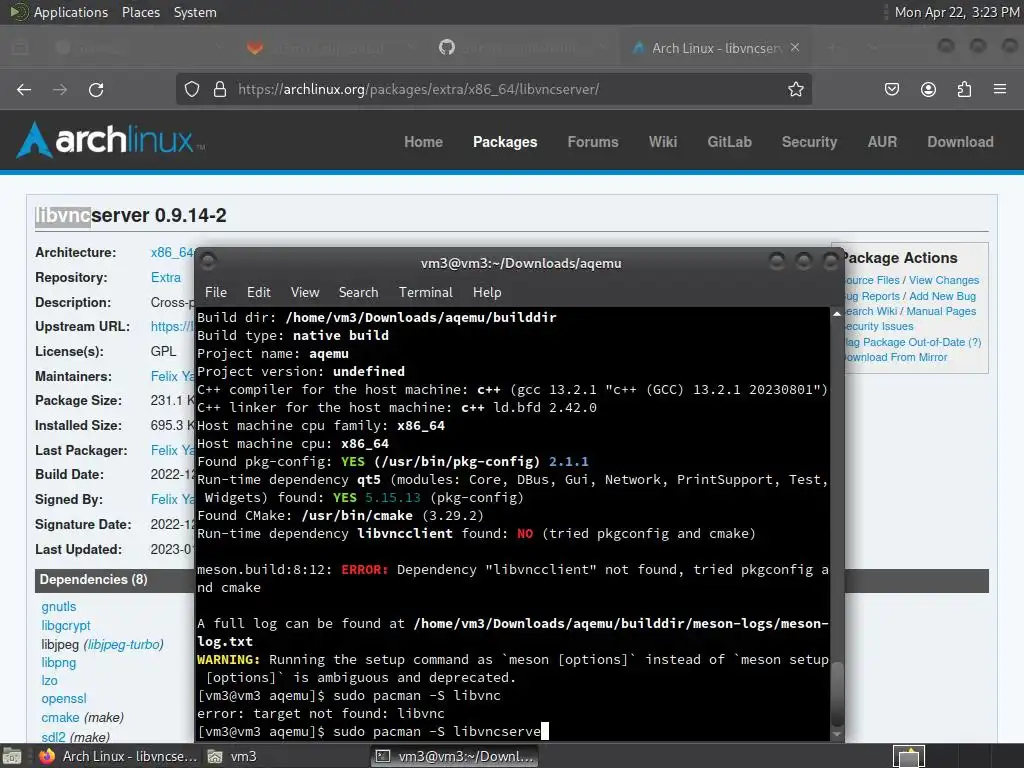
Task: Open the libgcrypt dependency link
Action: point(66,626)
